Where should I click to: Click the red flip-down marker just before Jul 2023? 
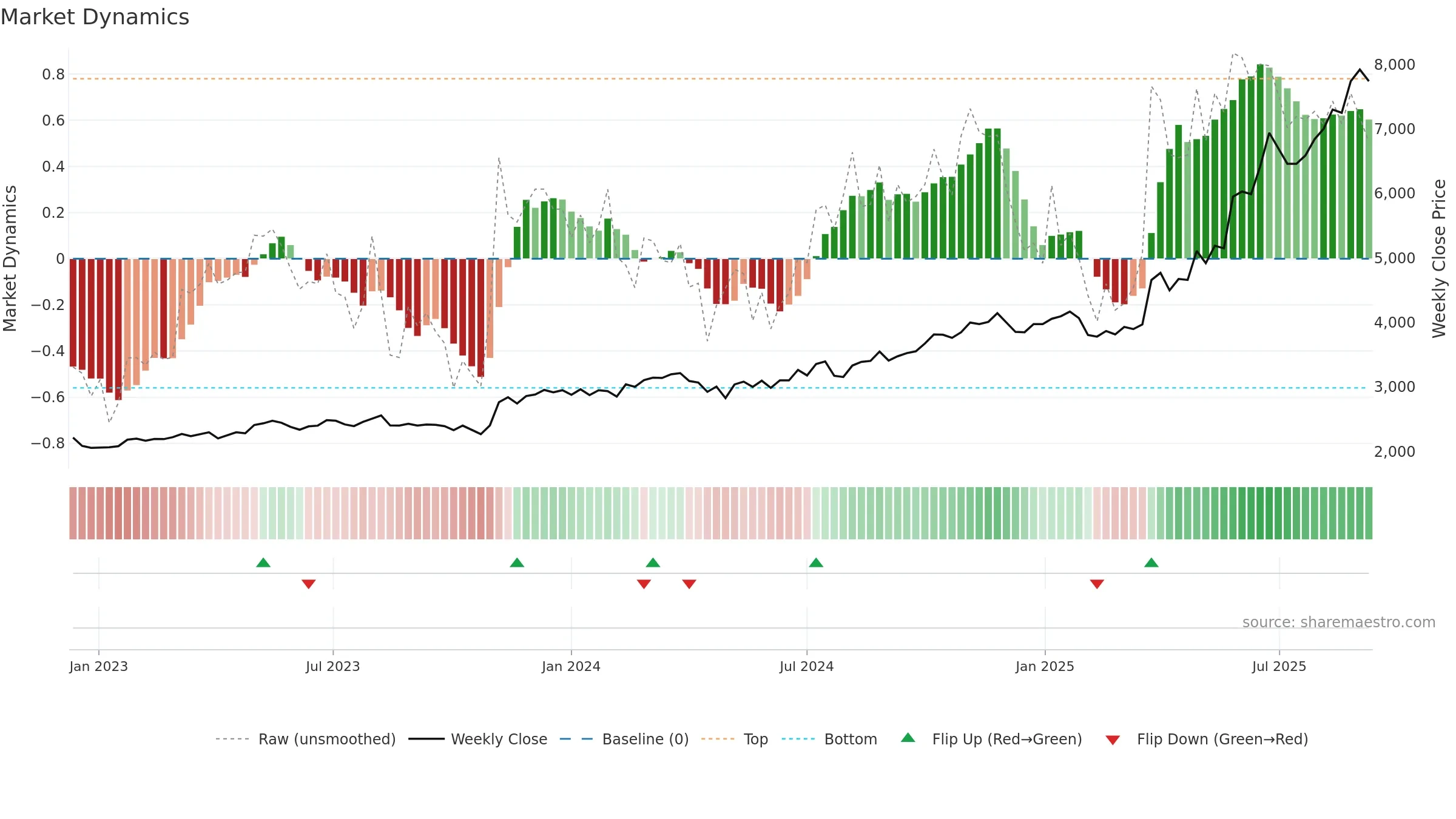[x=309, y=584]
